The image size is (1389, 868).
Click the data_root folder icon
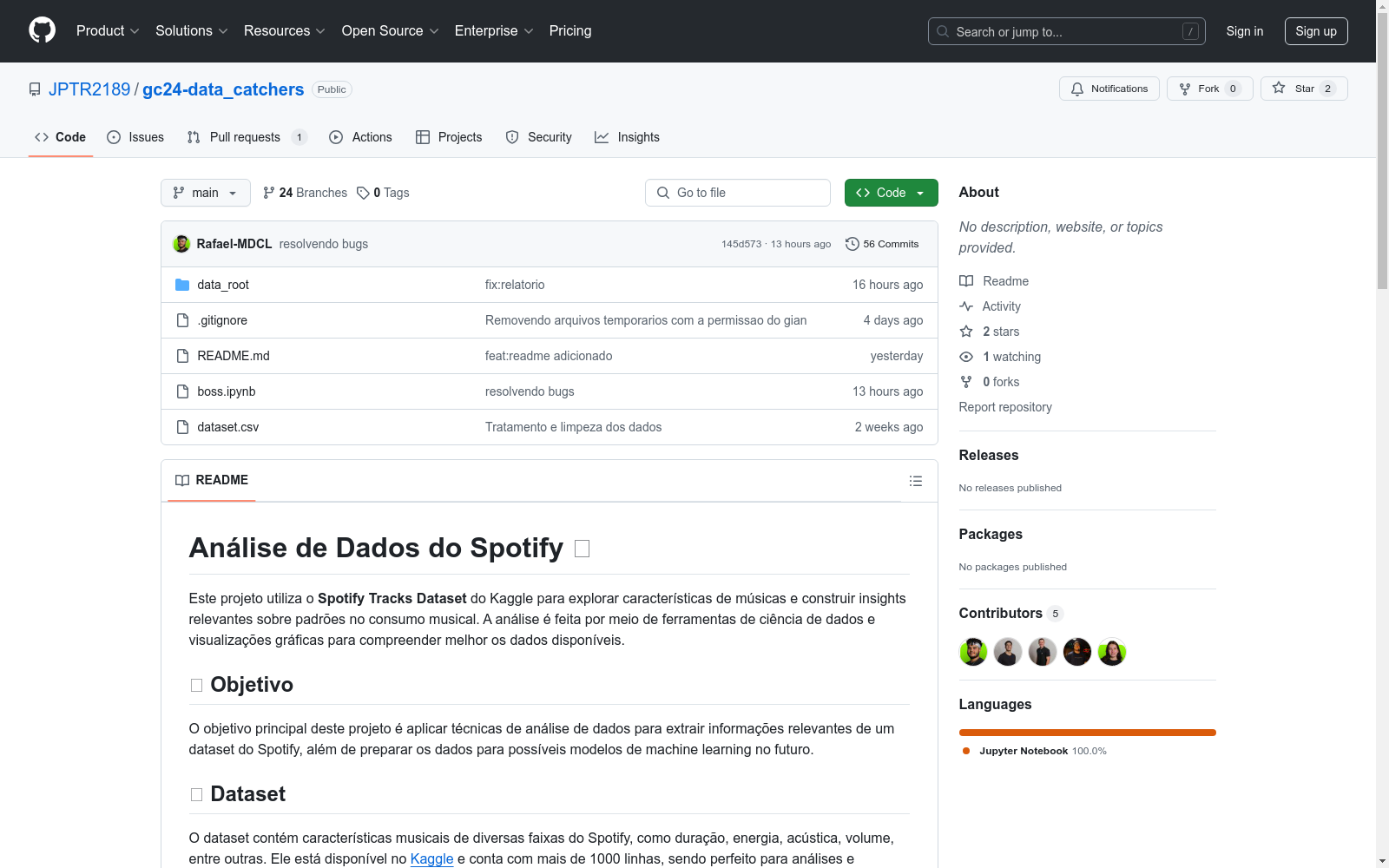click(x=182, y=285)
